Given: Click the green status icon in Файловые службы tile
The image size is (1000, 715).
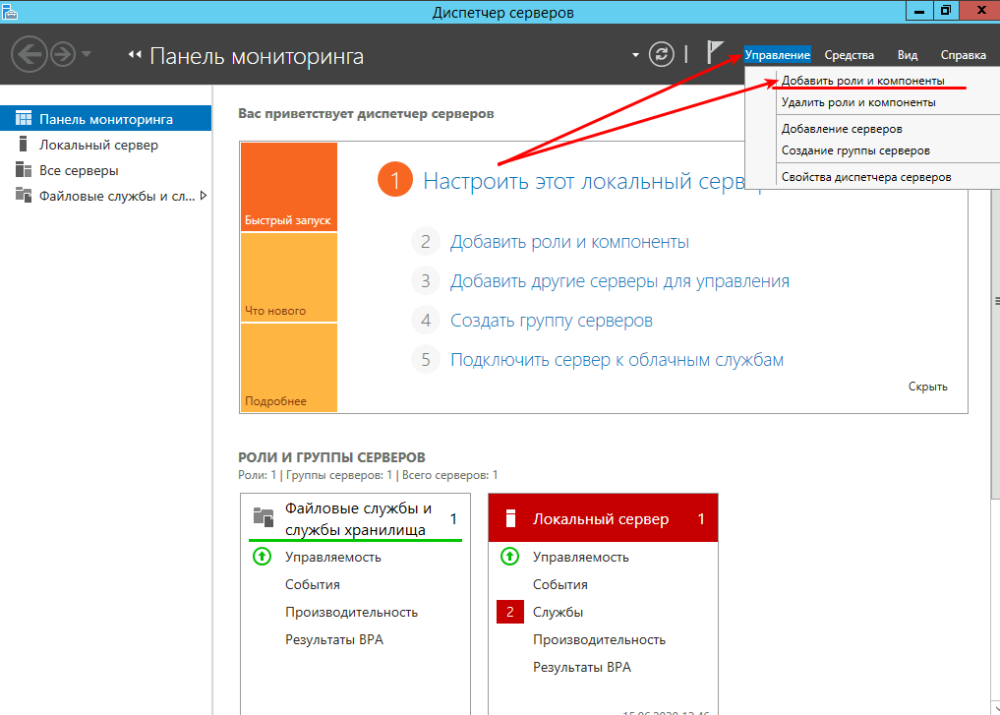Looking at the screenshot, I should click(x=261, y=556).
